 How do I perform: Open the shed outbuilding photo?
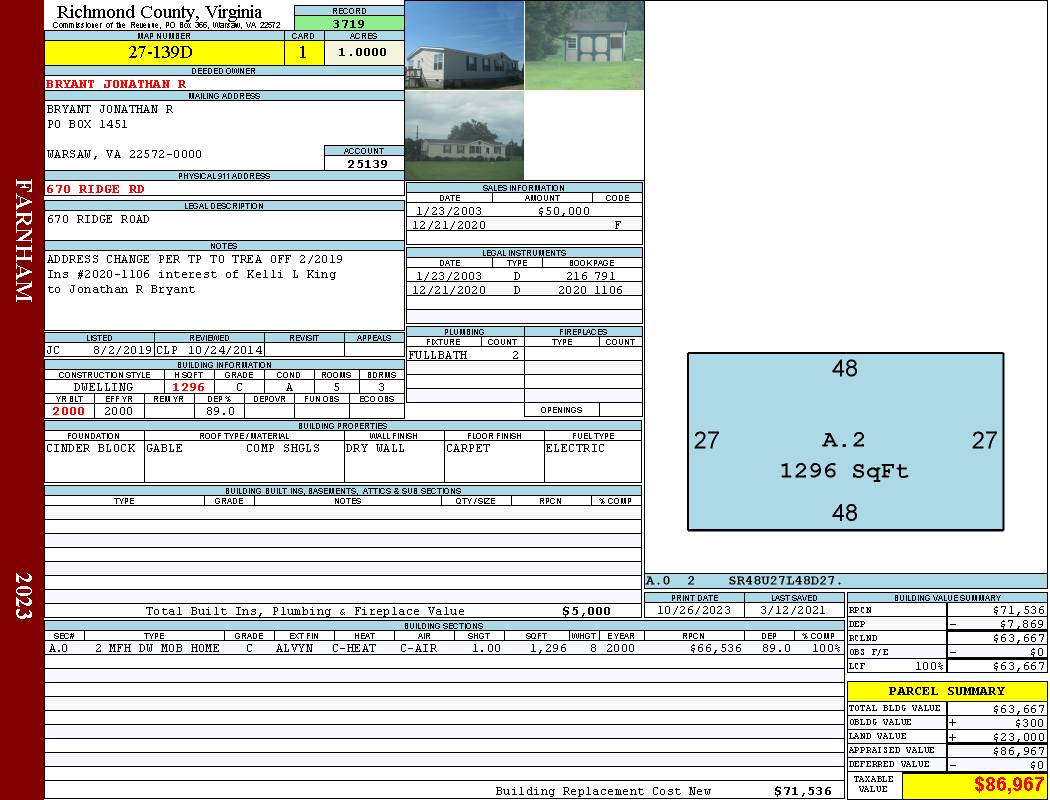pyautogui.click(x=584, y=45)
